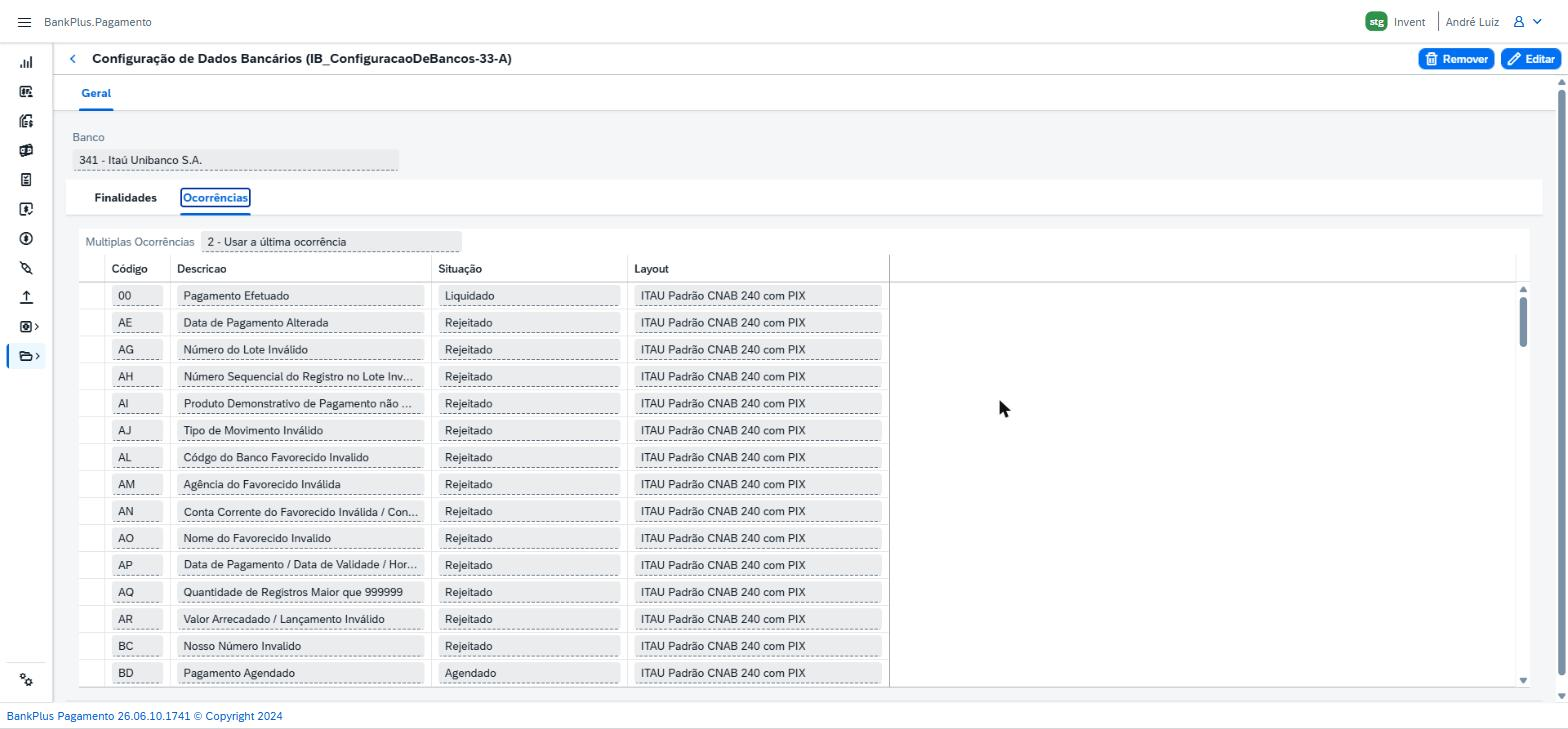
Task: Click the upload arrow icon in sidebar
Action: (x=26, y=297)
